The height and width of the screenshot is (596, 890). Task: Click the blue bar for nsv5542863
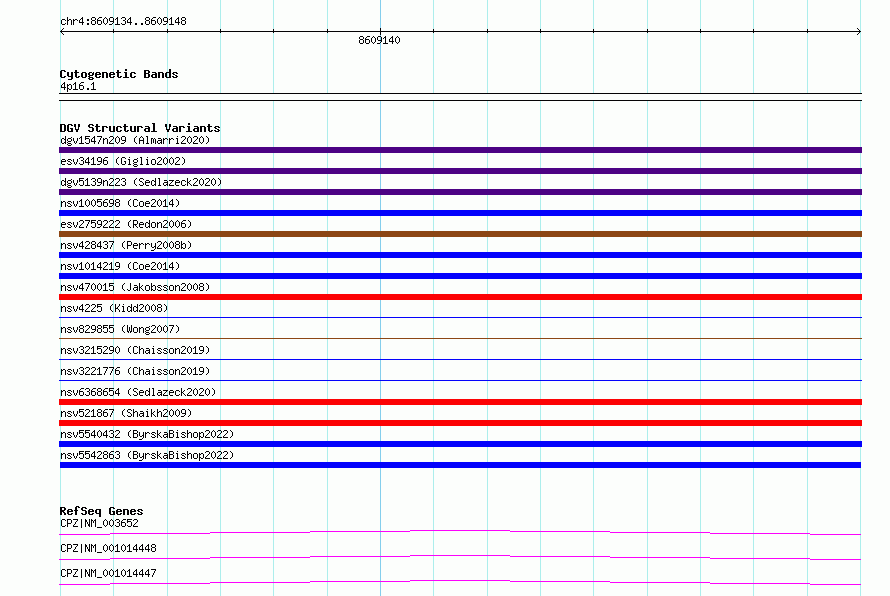click(x=460, y=465)
